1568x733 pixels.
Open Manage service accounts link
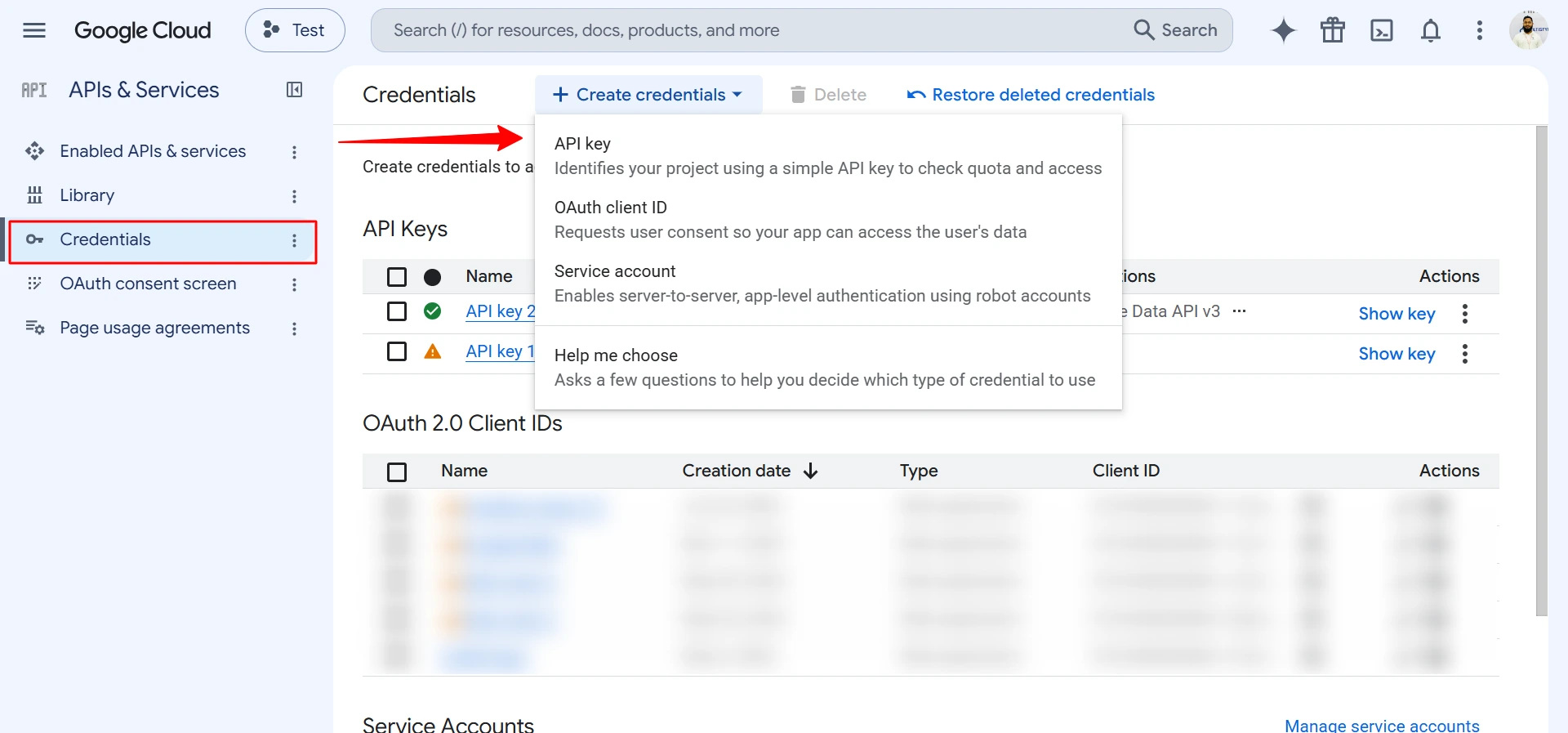pos(1382,726)
